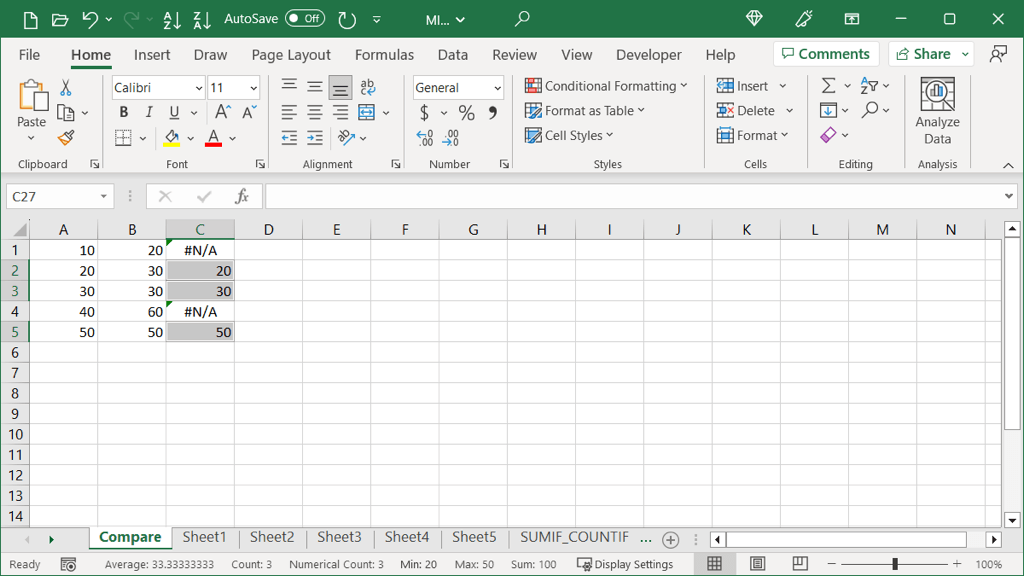Viewport: 1024px width, 576px height.
Task: Click the Find and Select magnifier
Action: 869,110
